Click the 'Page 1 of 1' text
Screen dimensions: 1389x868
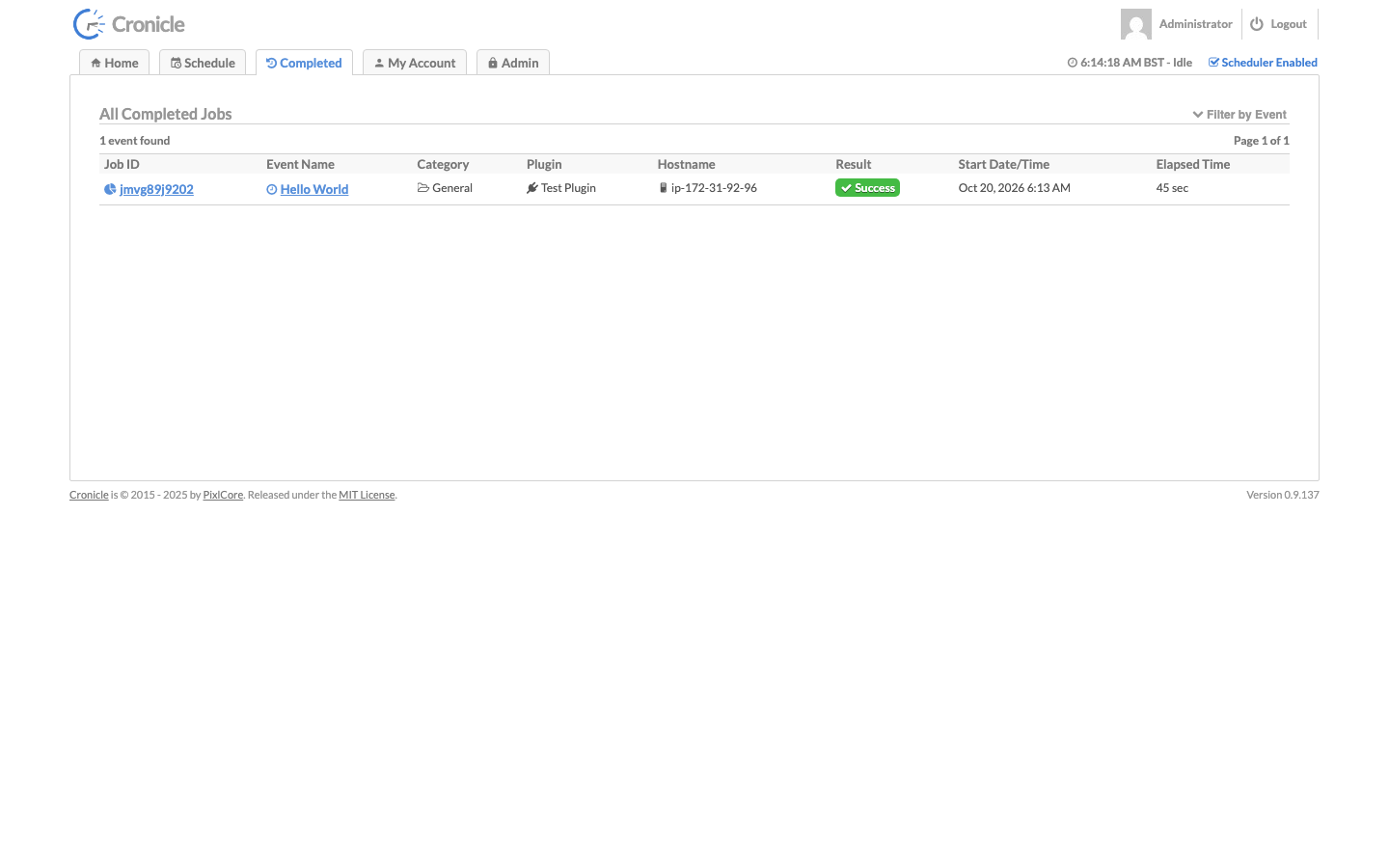(x=1262, y=141)
